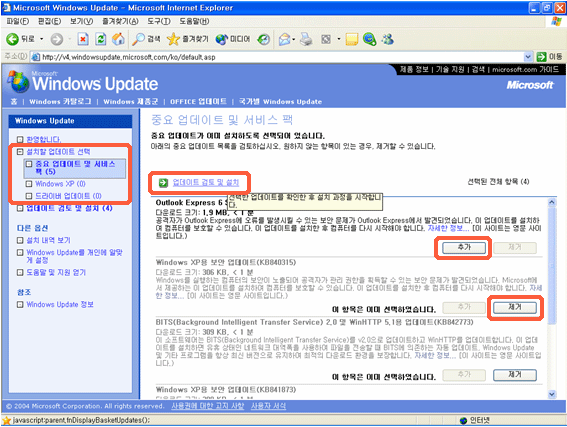
Task: Open the address bar history dropdown
Action: (528, 57)
